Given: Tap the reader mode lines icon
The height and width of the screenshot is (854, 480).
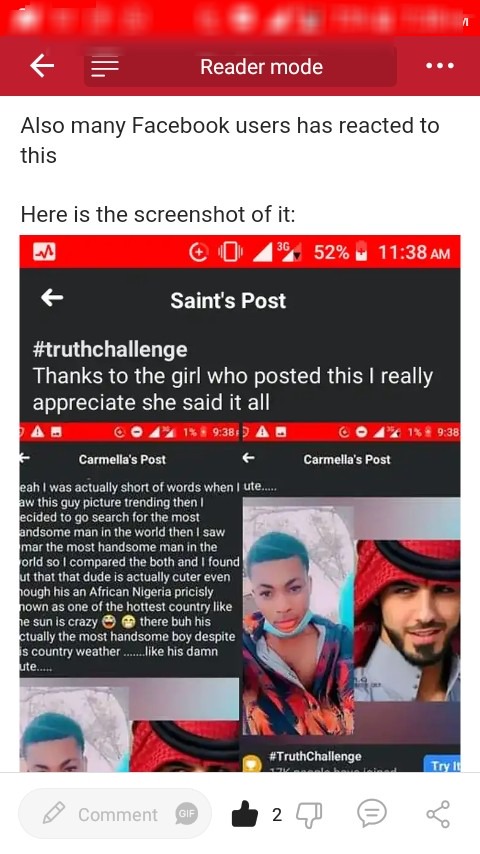Looking at the screenshot, I should click(105, 67).
